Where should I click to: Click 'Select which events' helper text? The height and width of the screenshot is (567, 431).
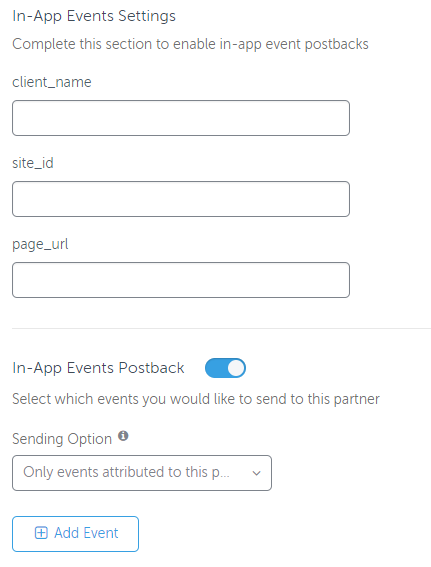click(x=196, y=399)
